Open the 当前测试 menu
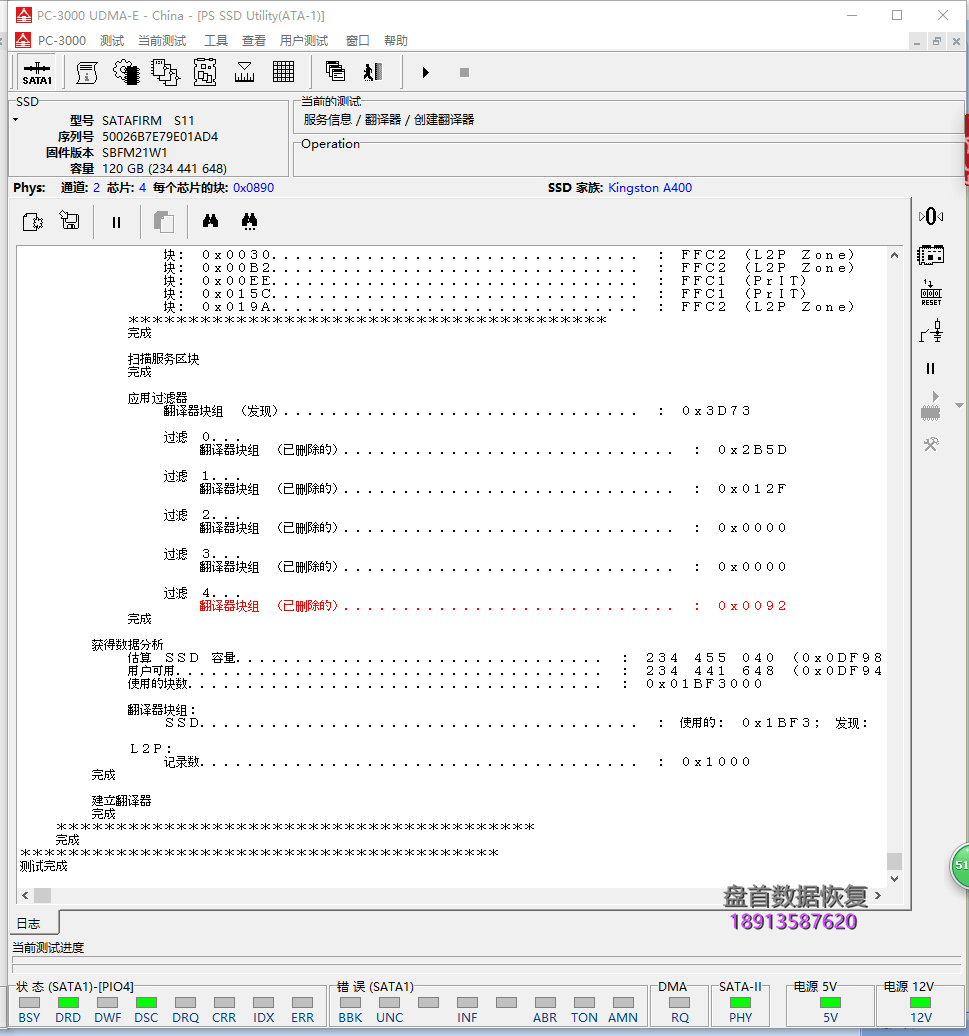969x1036 pixels. point(162,41)
